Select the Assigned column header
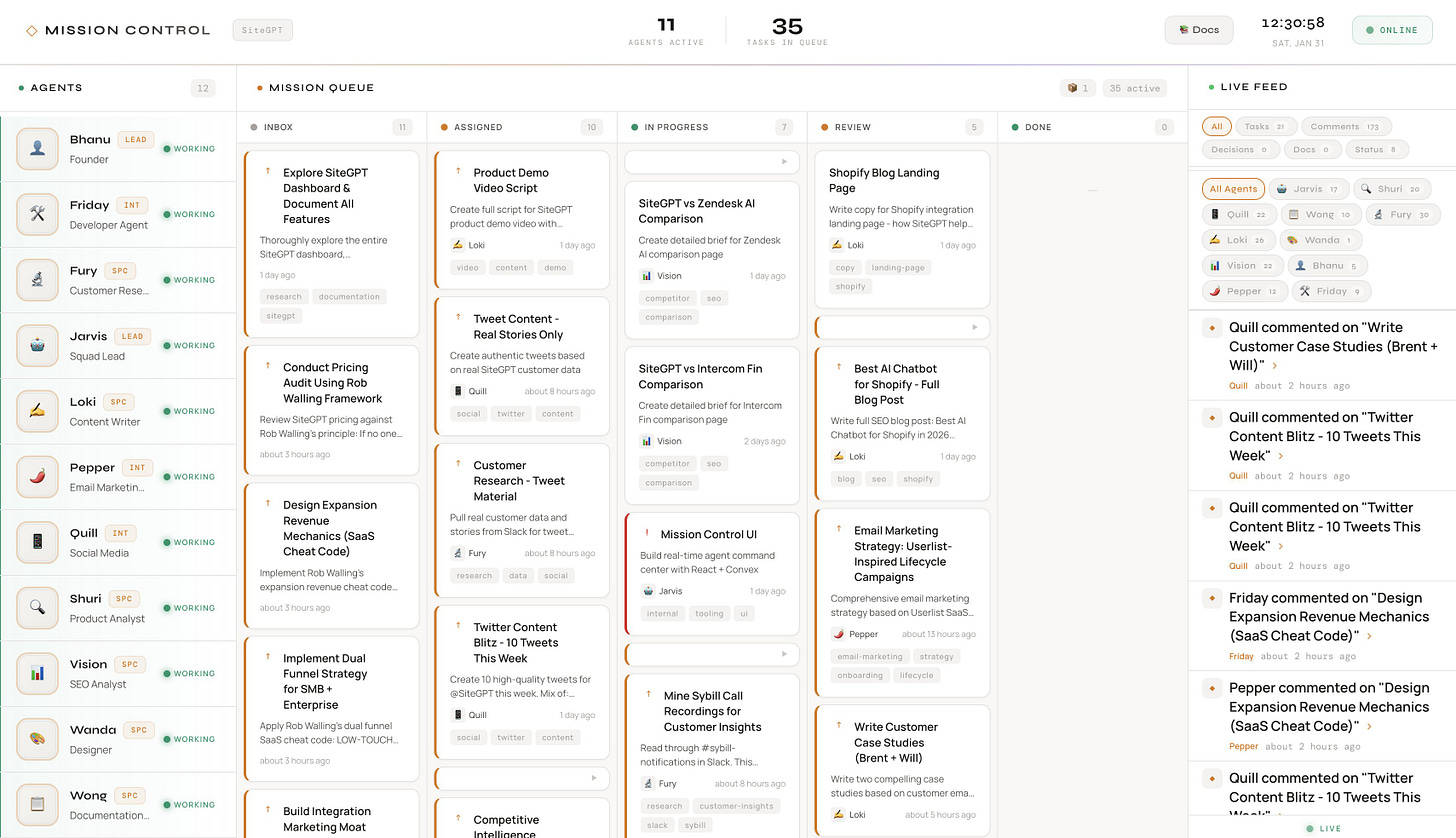 click(522, 127)
